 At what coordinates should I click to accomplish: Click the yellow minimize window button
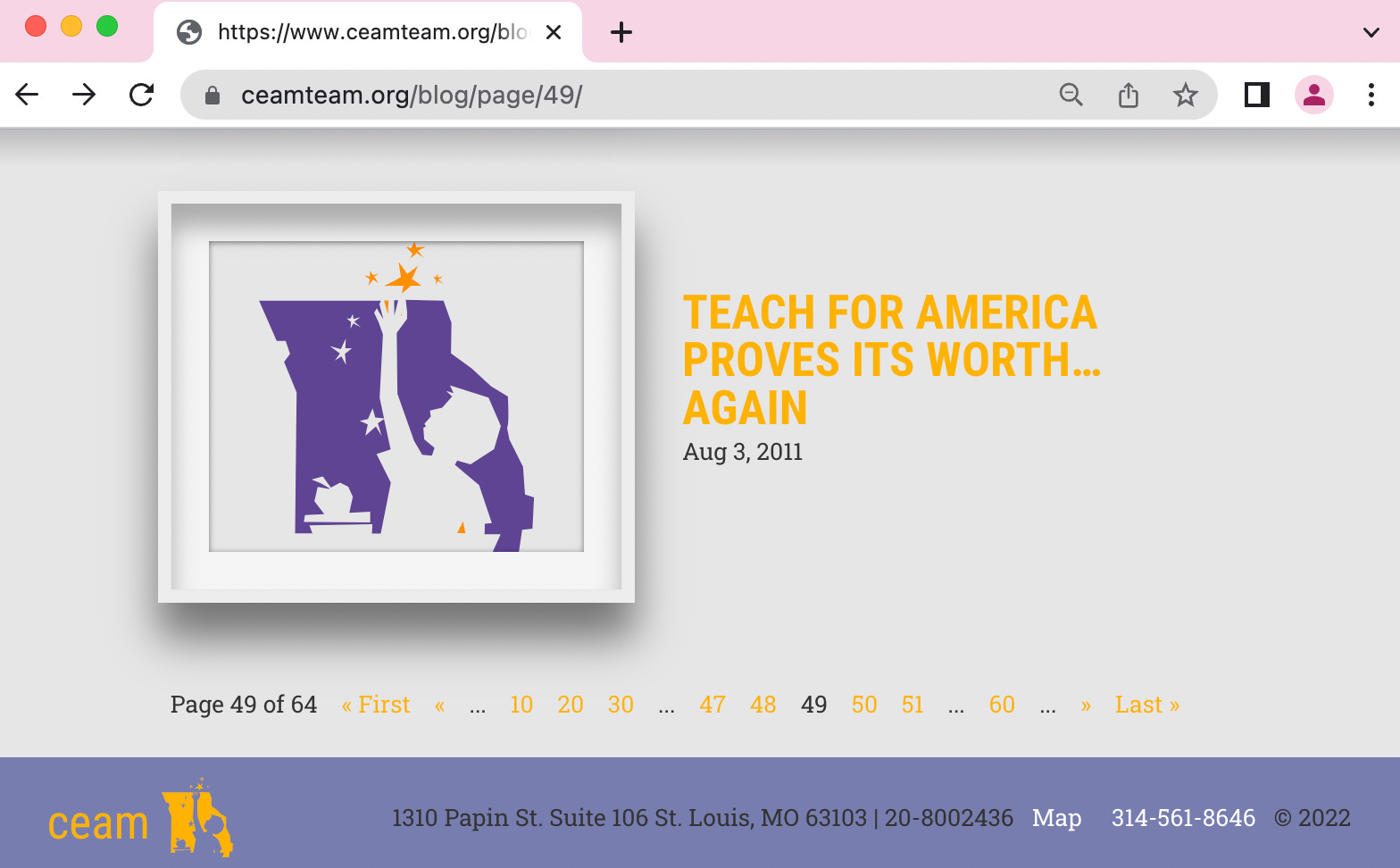(71, 26)
